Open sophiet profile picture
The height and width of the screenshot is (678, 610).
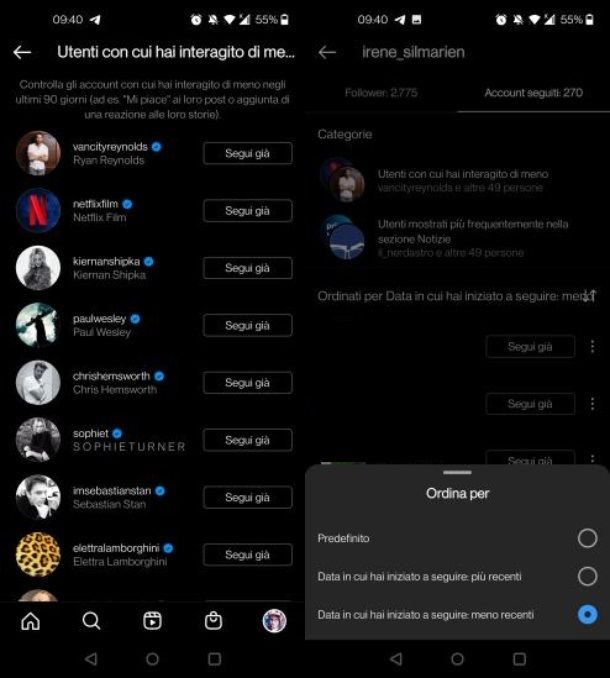38,440
